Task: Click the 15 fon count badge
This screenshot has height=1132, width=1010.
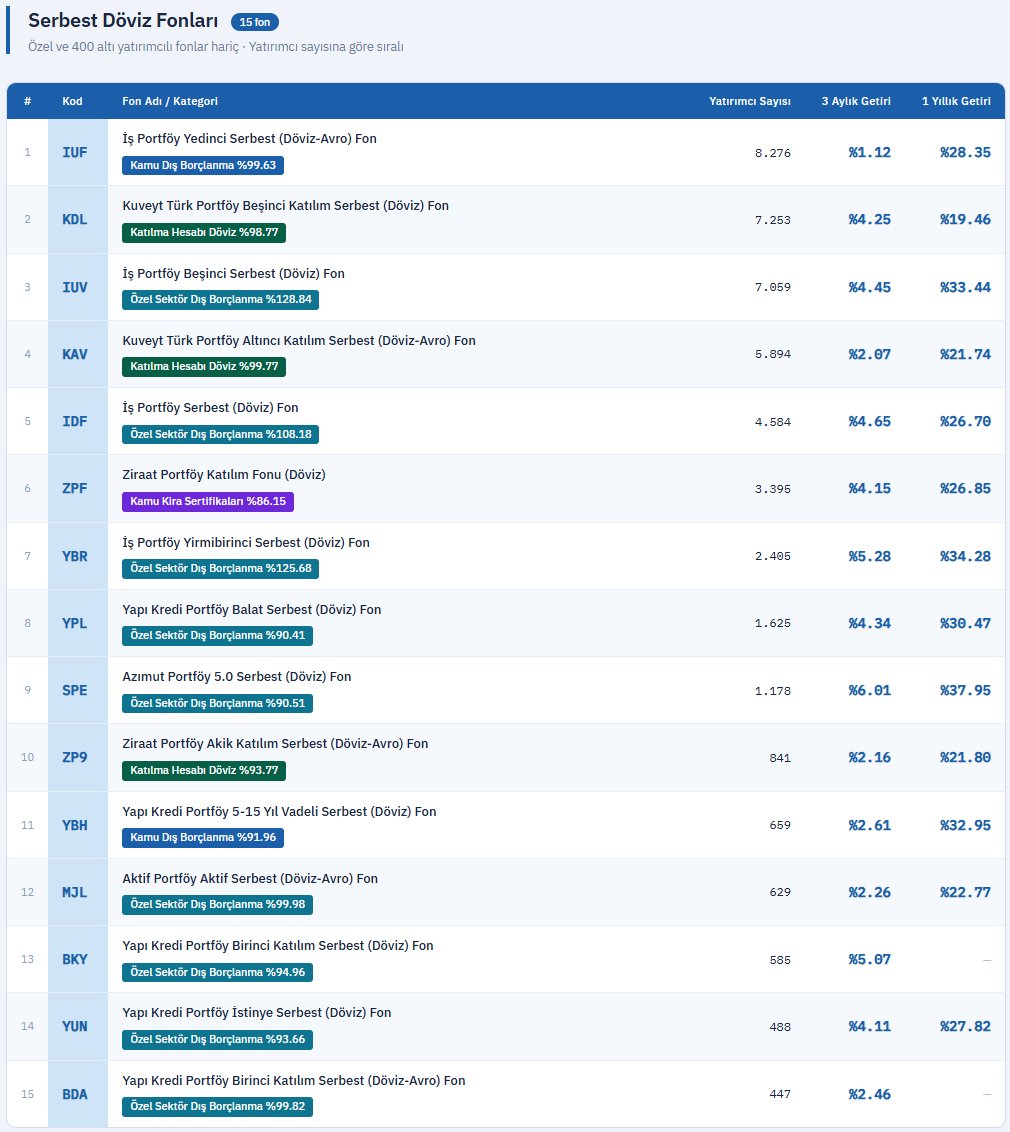Action: (255, 22)
